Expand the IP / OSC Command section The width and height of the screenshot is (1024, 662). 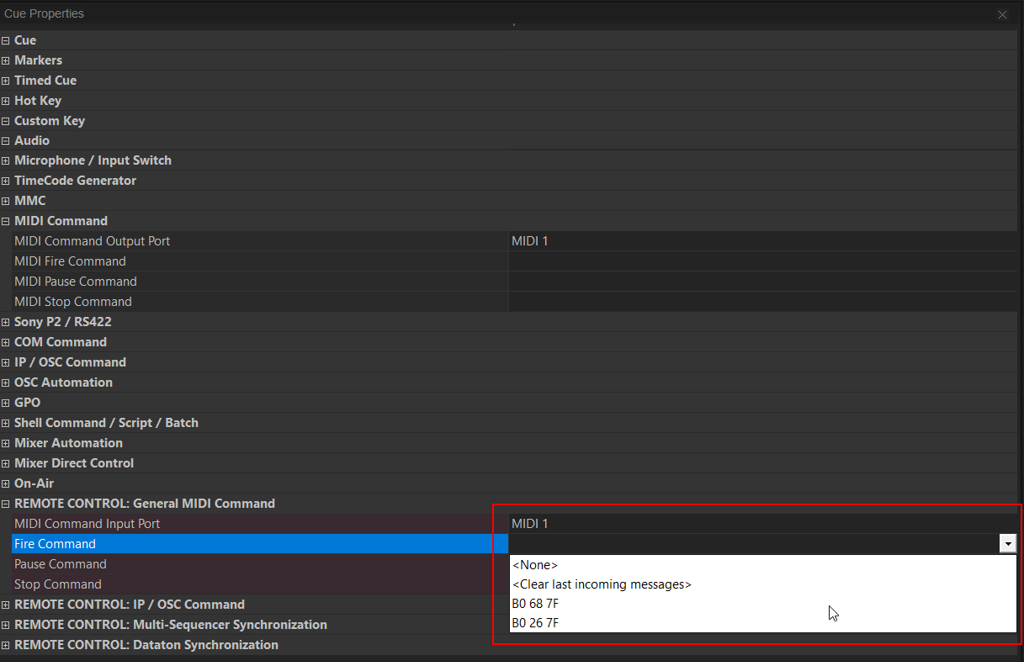pyautogui.click(x=6, y=362)
